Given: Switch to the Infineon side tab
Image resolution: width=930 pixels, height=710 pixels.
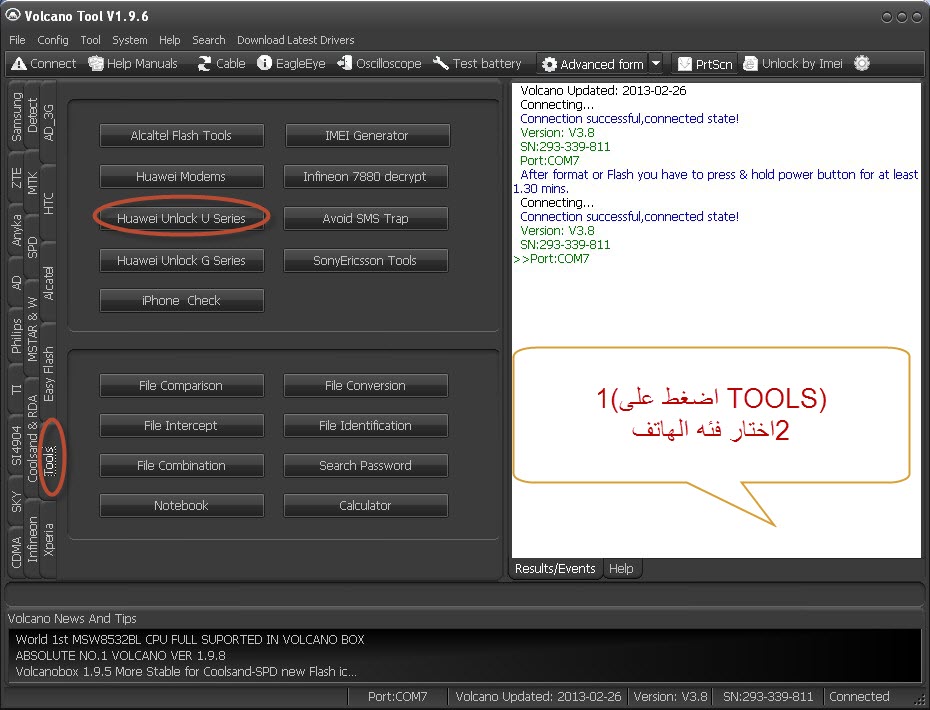Looking at the screenshot, I should pos(32,539).
